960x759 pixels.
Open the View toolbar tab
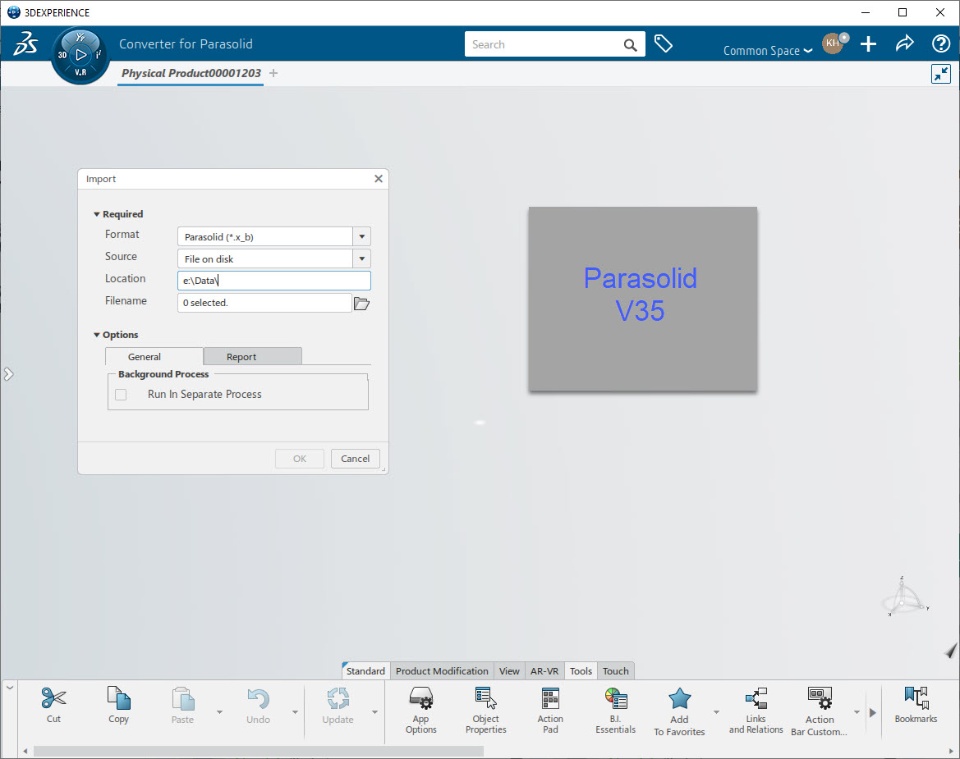(x=509, y=671)
